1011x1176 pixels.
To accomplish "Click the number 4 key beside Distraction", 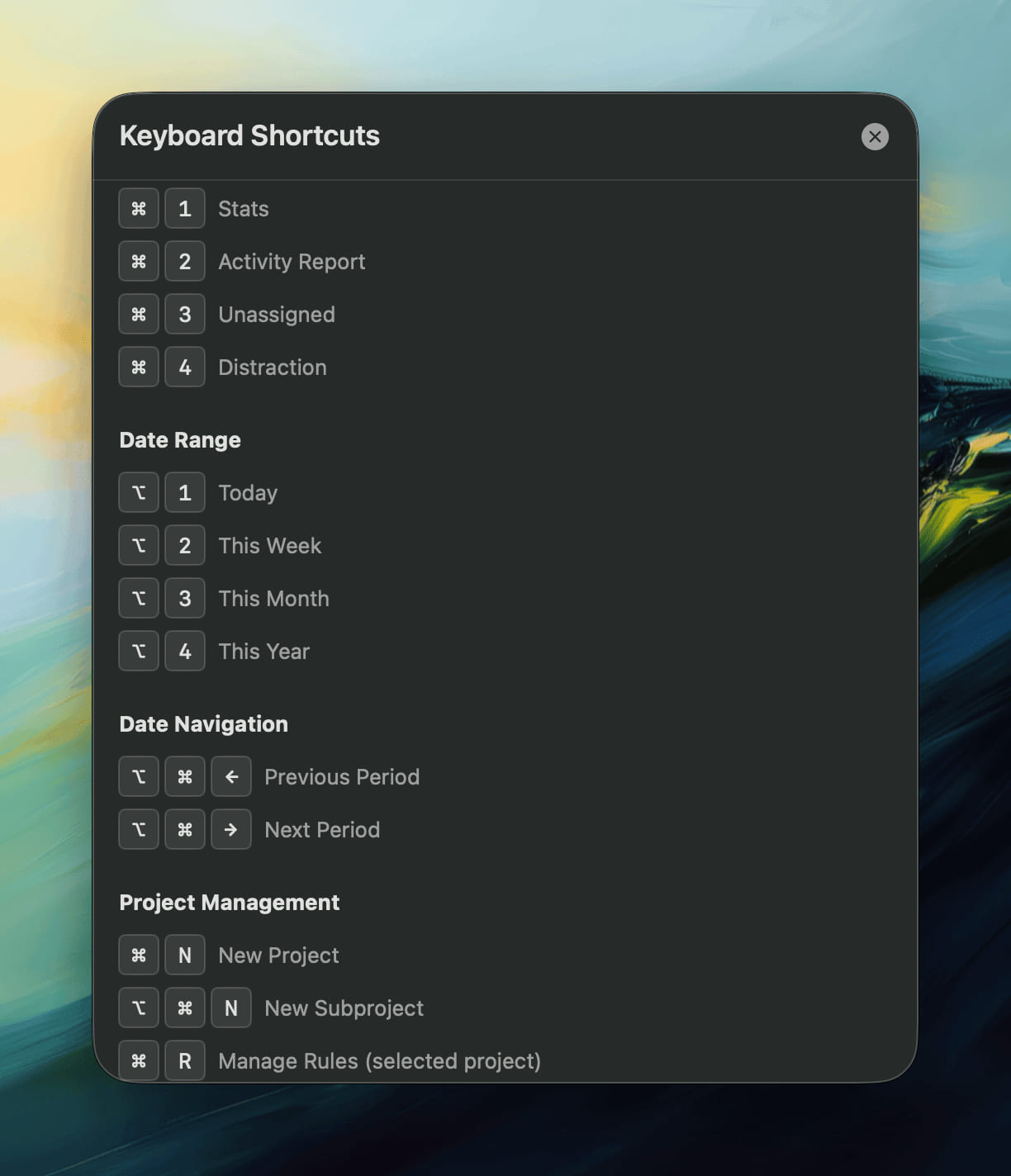I will click(185, 367).
